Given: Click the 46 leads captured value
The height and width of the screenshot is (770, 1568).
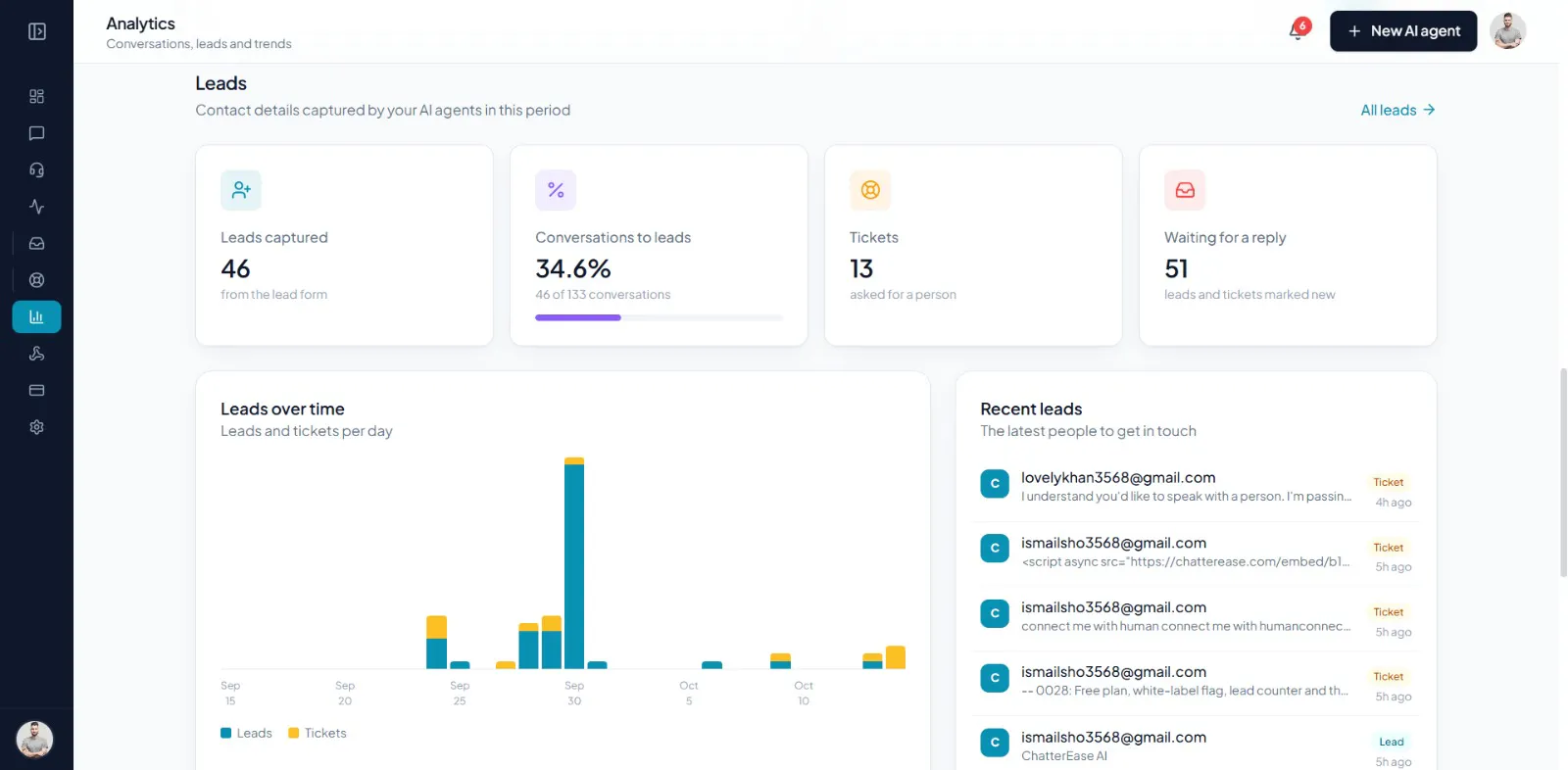Looking at the screenshot, I should pyautogui.click(x=235, y=268).
